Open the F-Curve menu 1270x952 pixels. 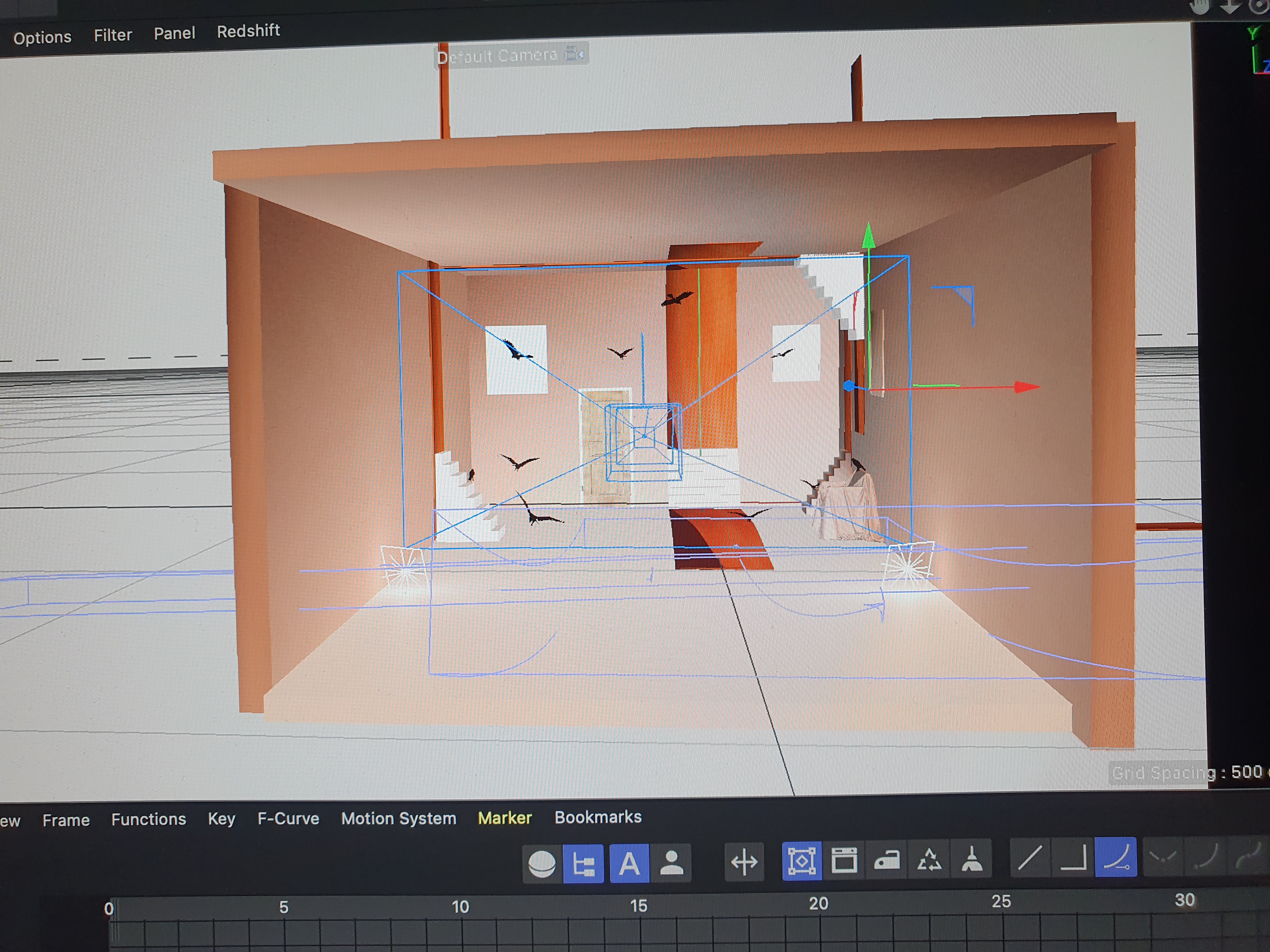(x=288, y=819)
